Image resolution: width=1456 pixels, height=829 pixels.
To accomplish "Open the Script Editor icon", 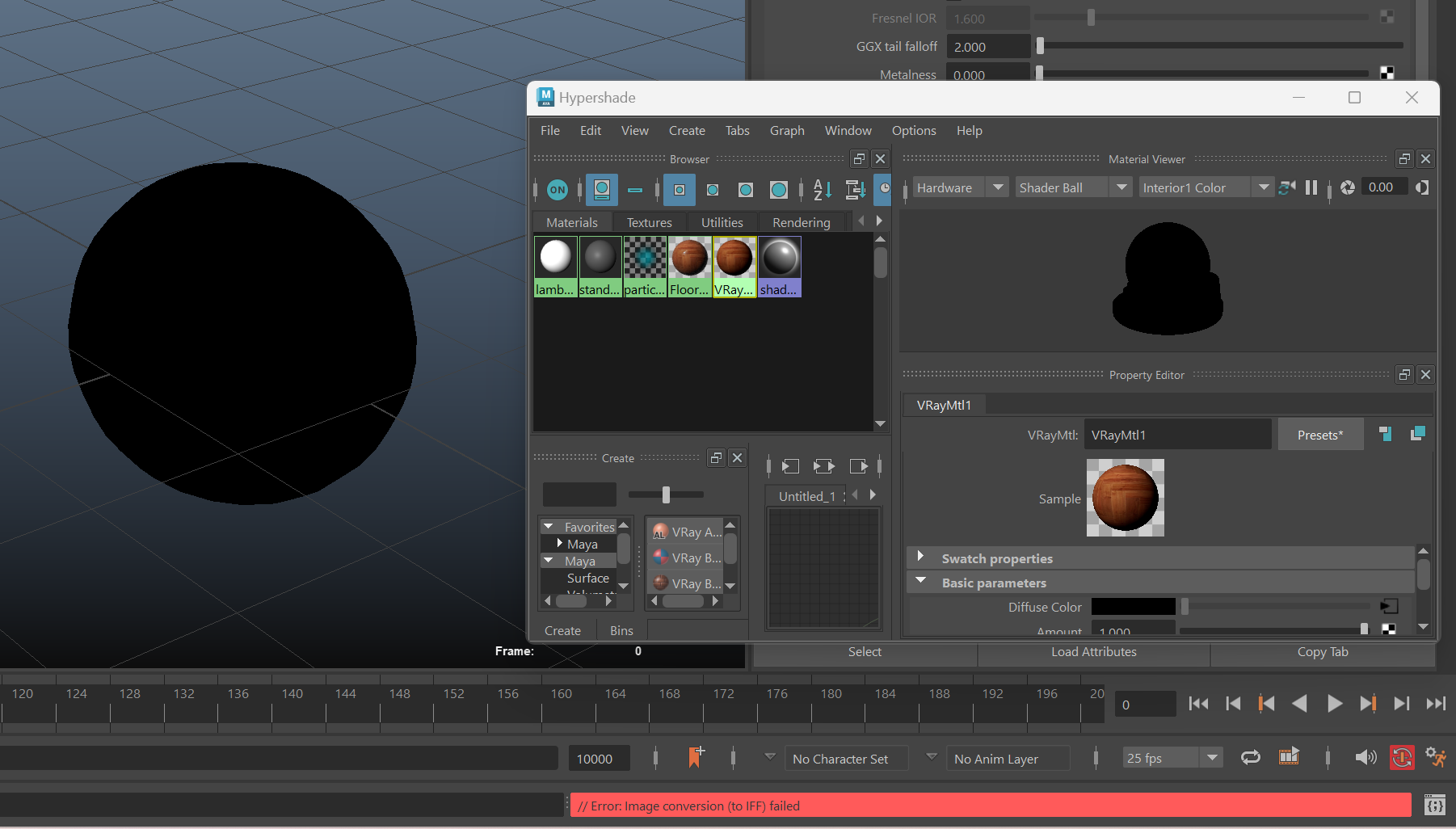I will 1435,805.
